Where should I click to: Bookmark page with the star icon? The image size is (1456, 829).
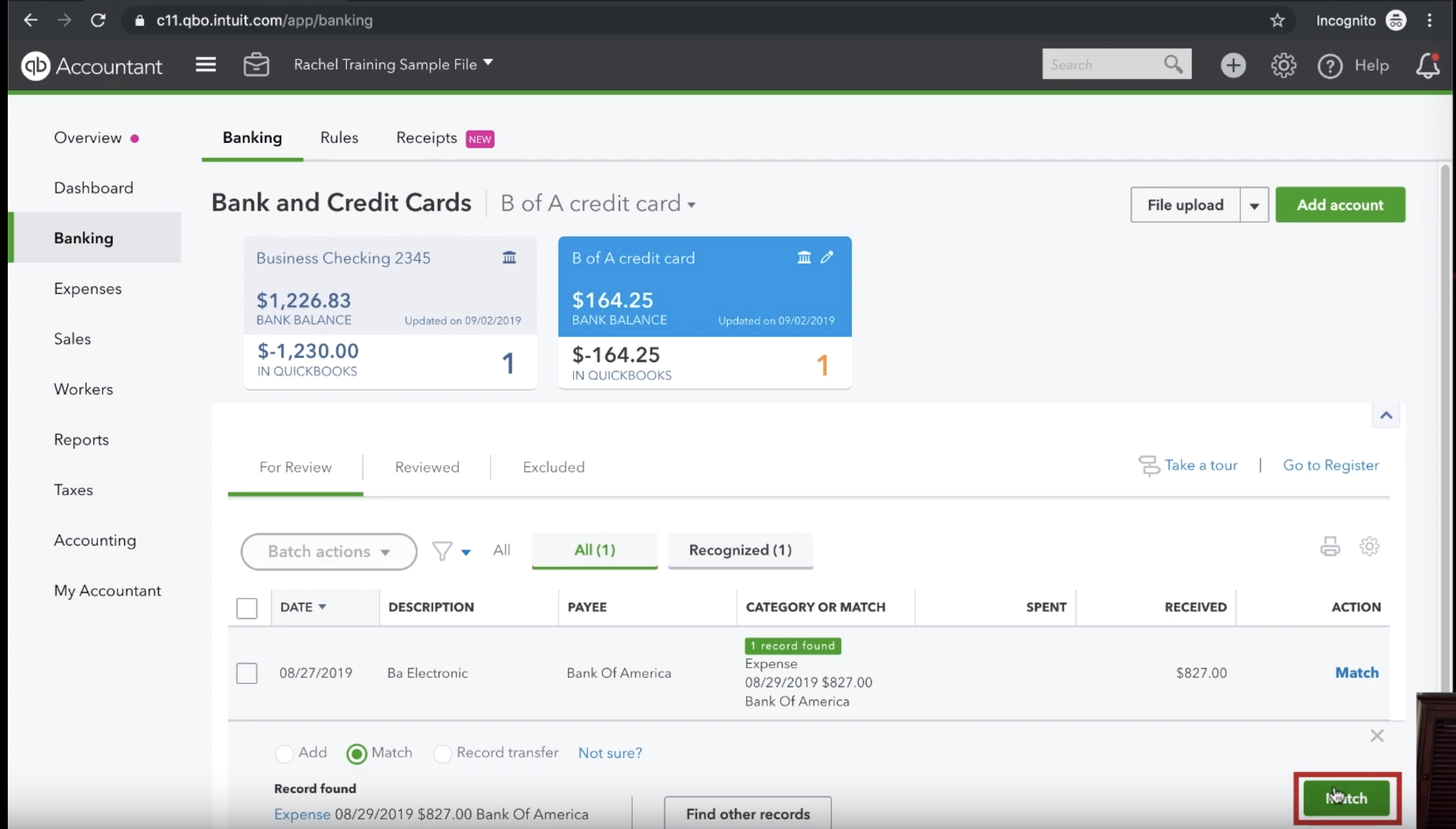coord(1277,21)
